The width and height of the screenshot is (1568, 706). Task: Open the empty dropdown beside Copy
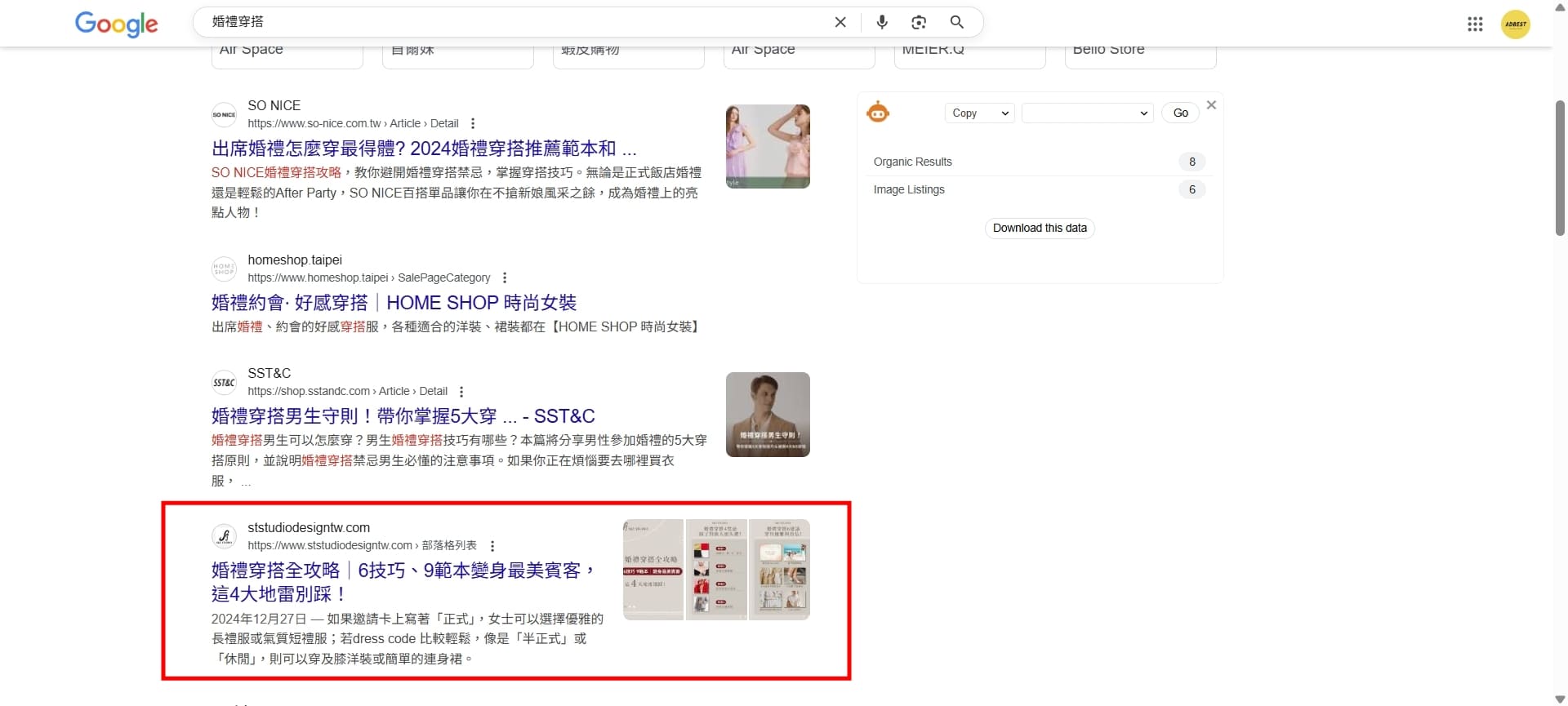point(1086,113)
